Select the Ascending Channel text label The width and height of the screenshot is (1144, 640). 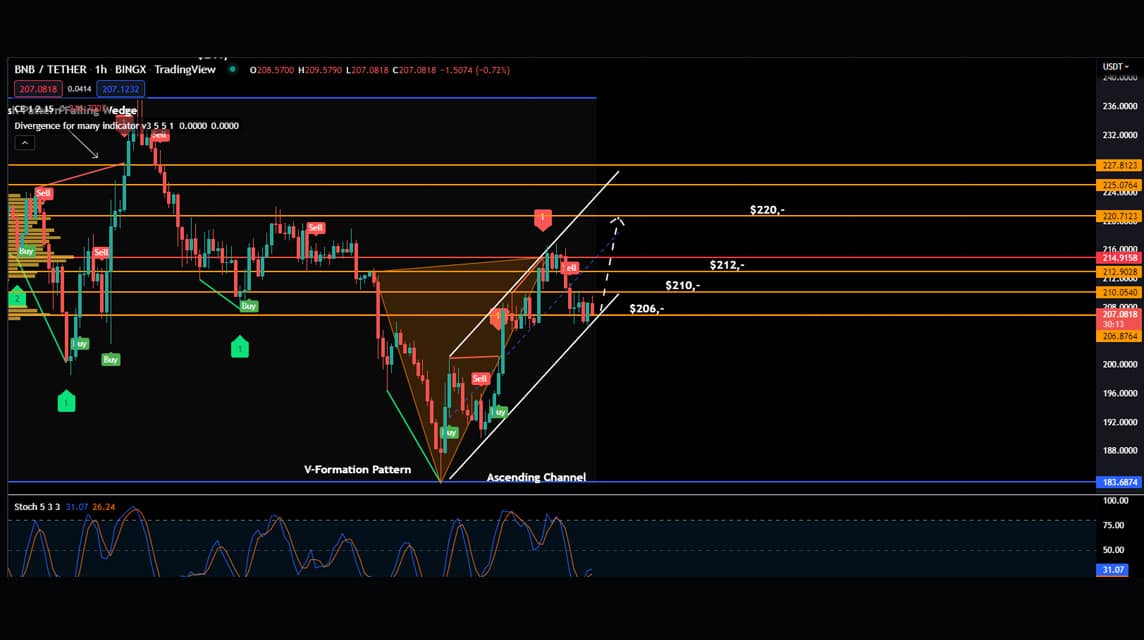[536, 477]
